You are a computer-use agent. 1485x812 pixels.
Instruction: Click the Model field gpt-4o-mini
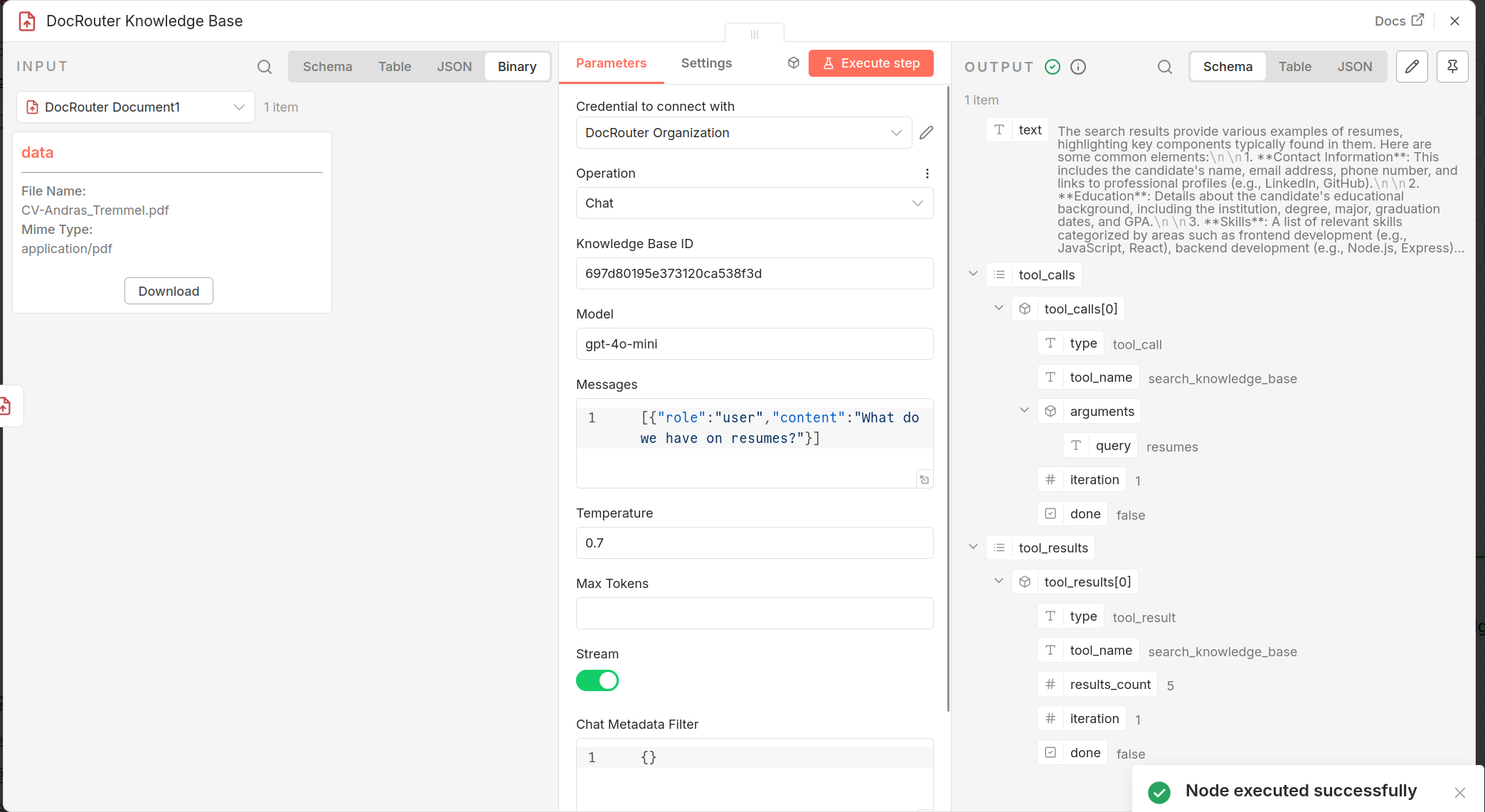point(755,344)
